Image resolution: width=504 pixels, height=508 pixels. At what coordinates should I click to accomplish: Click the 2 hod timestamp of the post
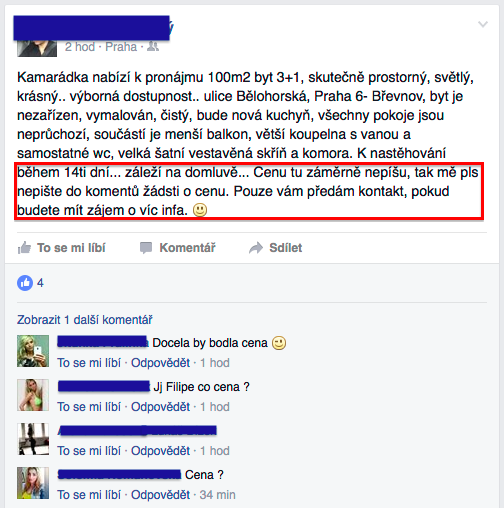click(80, 47)
